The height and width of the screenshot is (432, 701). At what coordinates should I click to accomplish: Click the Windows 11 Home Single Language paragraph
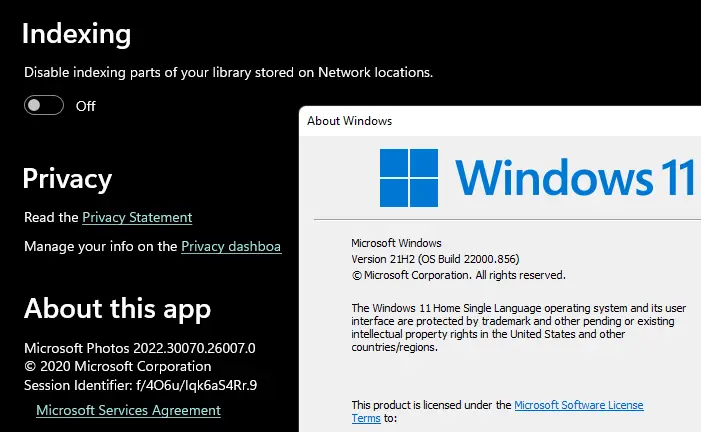point(519,327)
